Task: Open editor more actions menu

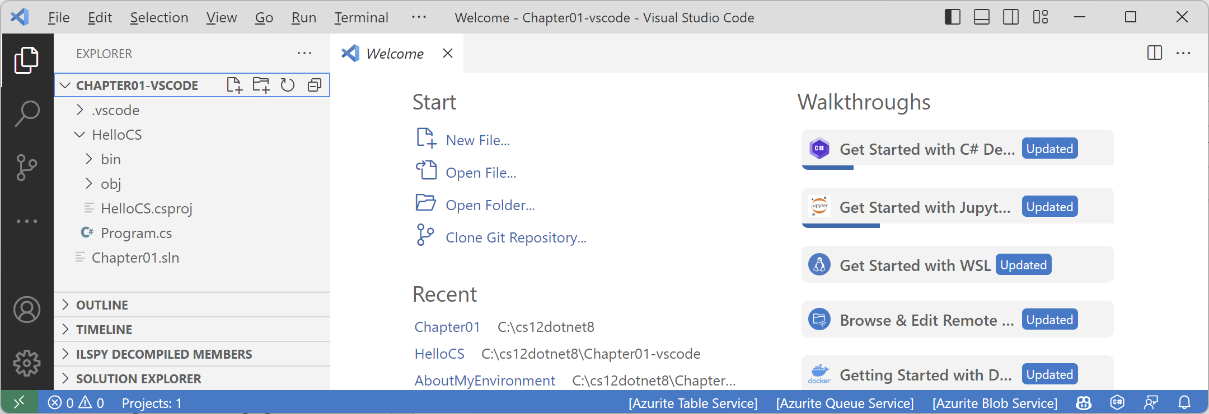Action: click(1183, 53)
